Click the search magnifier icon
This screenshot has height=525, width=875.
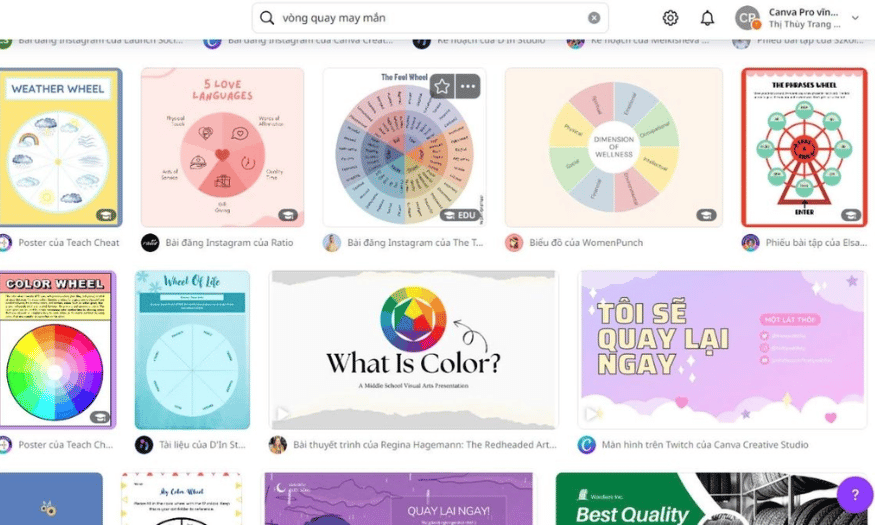click(x=267, y=18)
